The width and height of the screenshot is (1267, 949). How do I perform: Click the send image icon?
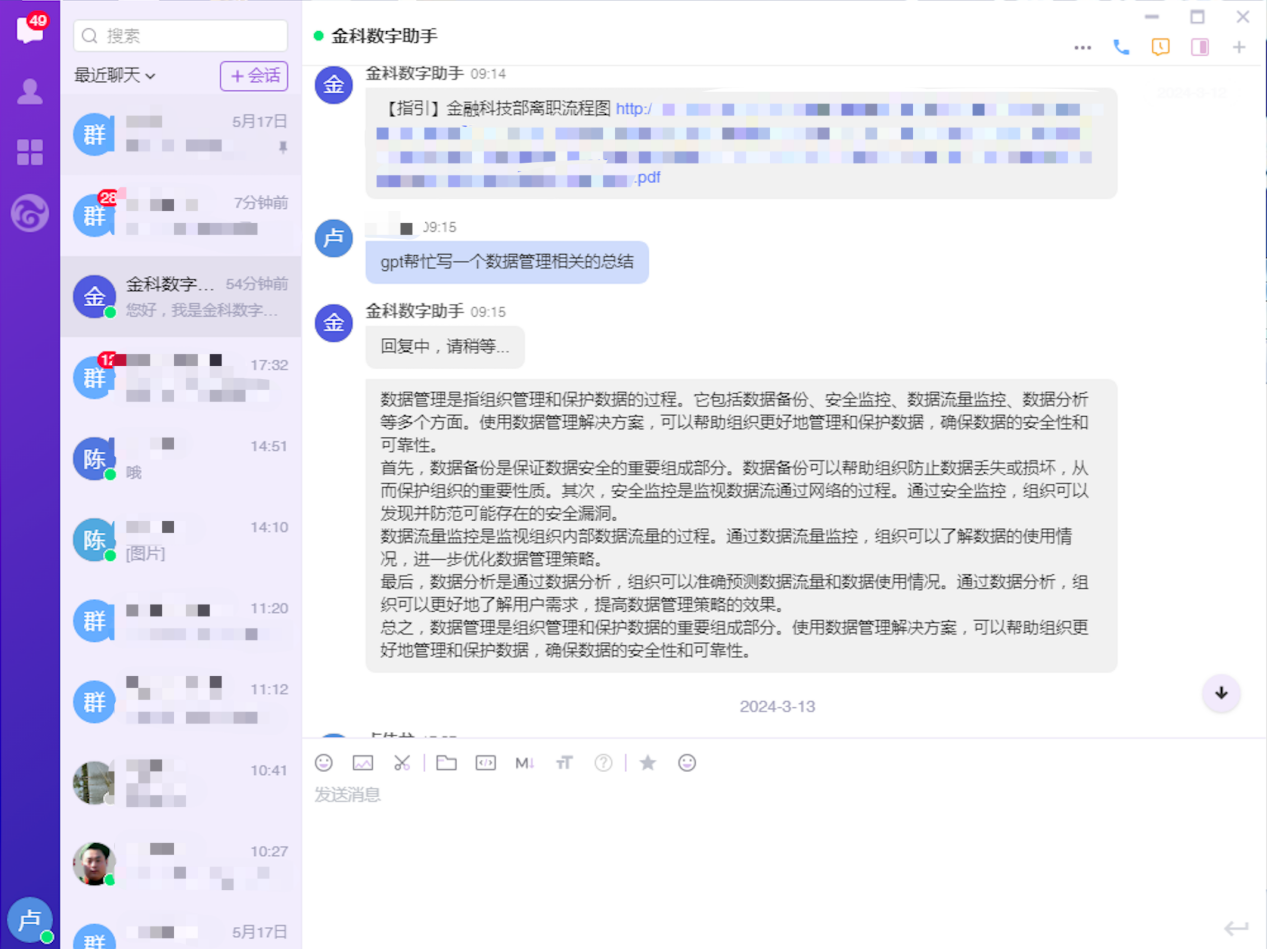tap(363, 763)
